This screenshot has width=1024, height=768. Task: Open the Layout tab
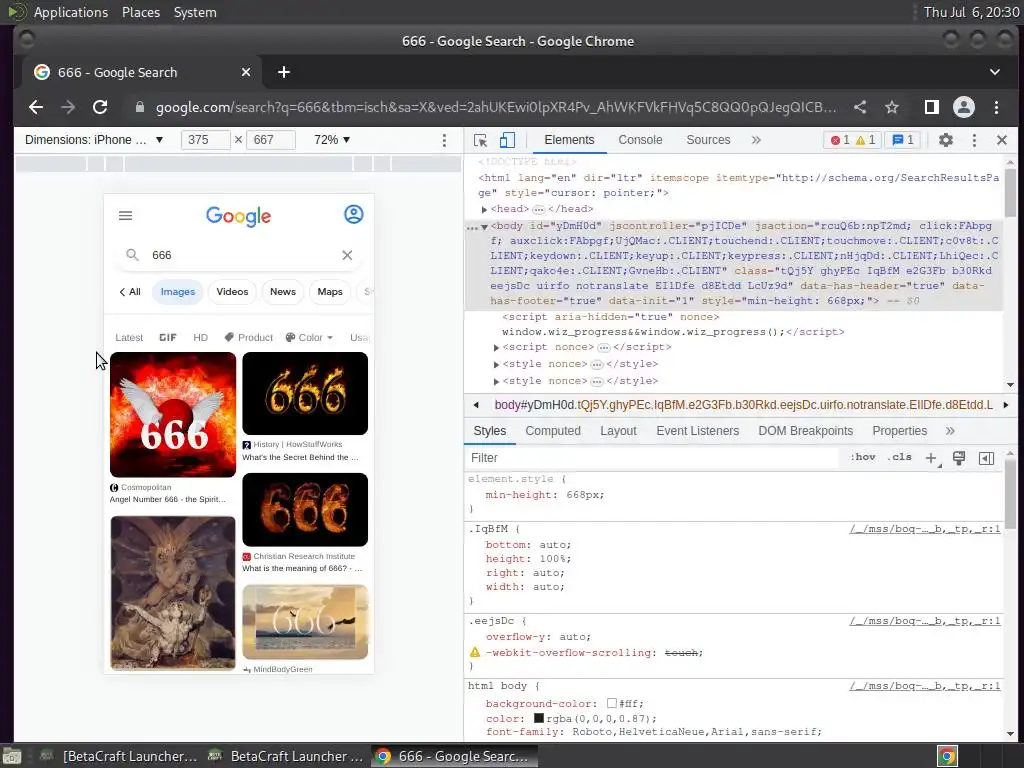[618, 431]
